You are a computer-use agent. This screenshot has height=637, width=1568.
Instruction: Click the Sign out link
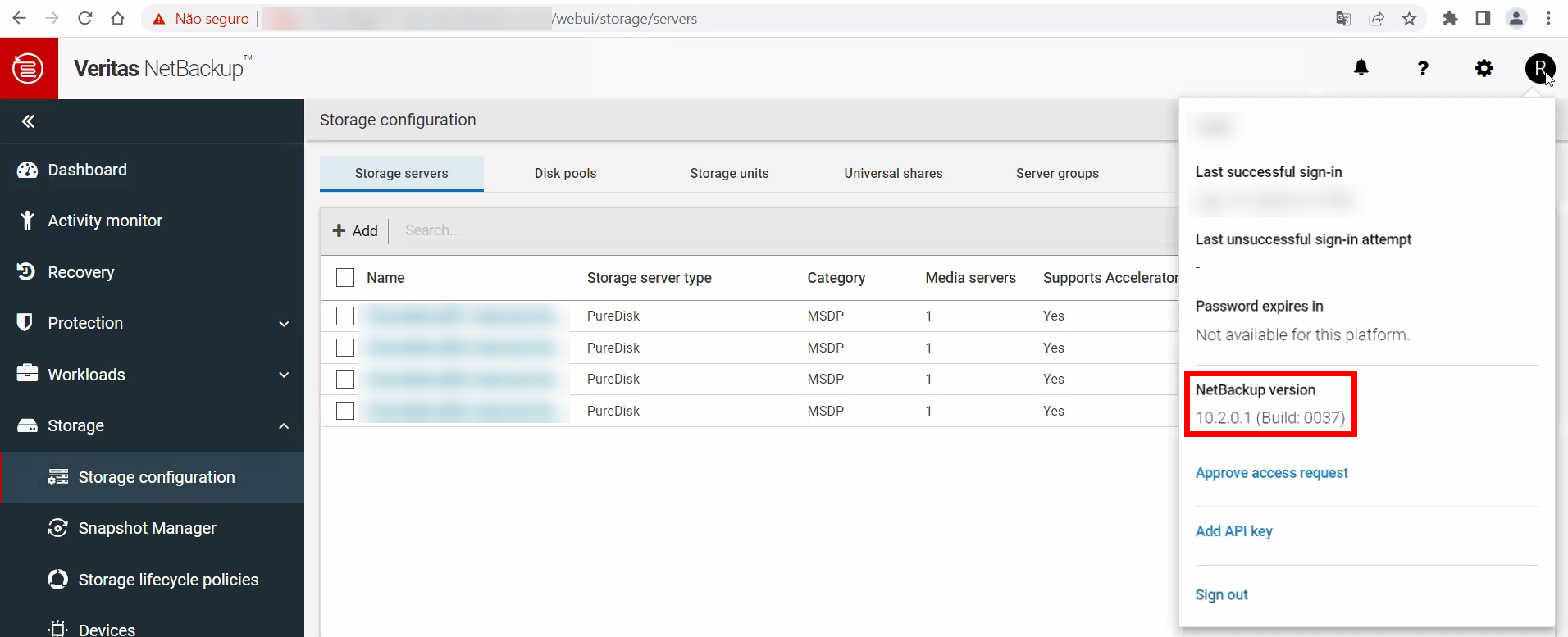point(1221,594)
